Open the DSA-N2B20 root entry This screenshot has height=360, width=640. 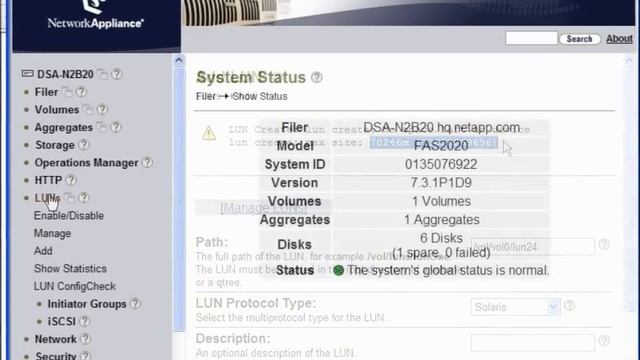point(65,74)
